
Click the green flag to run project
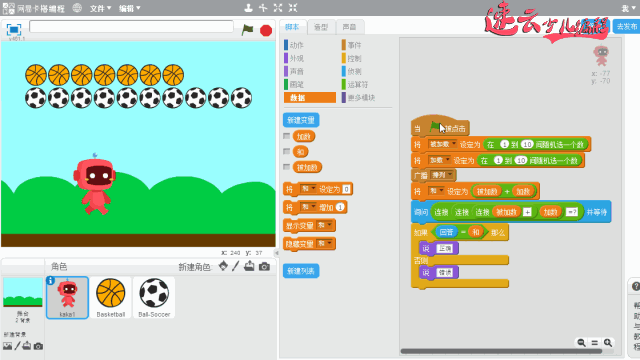(x=247, y=30)
